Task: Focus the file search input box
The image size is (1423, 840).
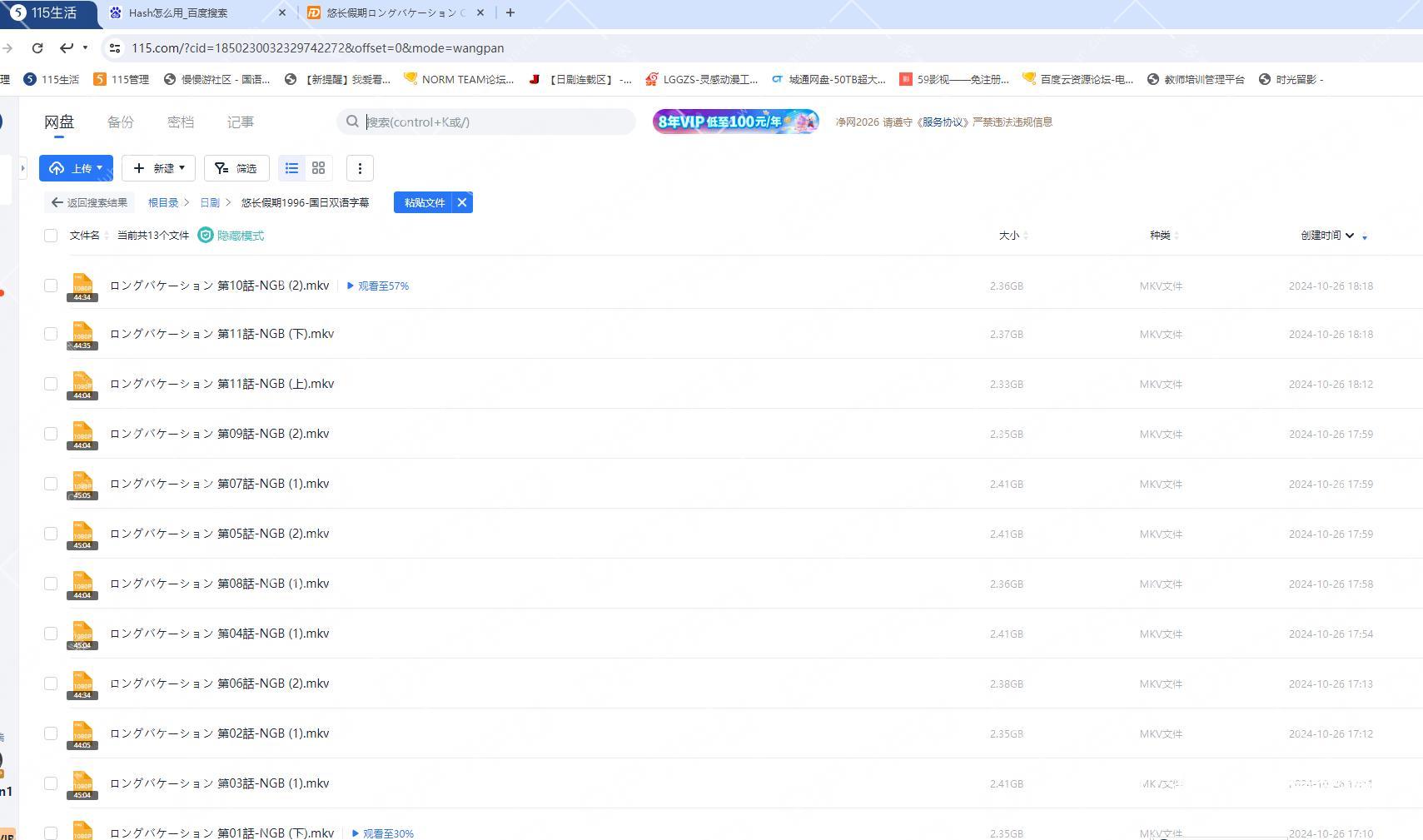Action: [x=495, y=122]
